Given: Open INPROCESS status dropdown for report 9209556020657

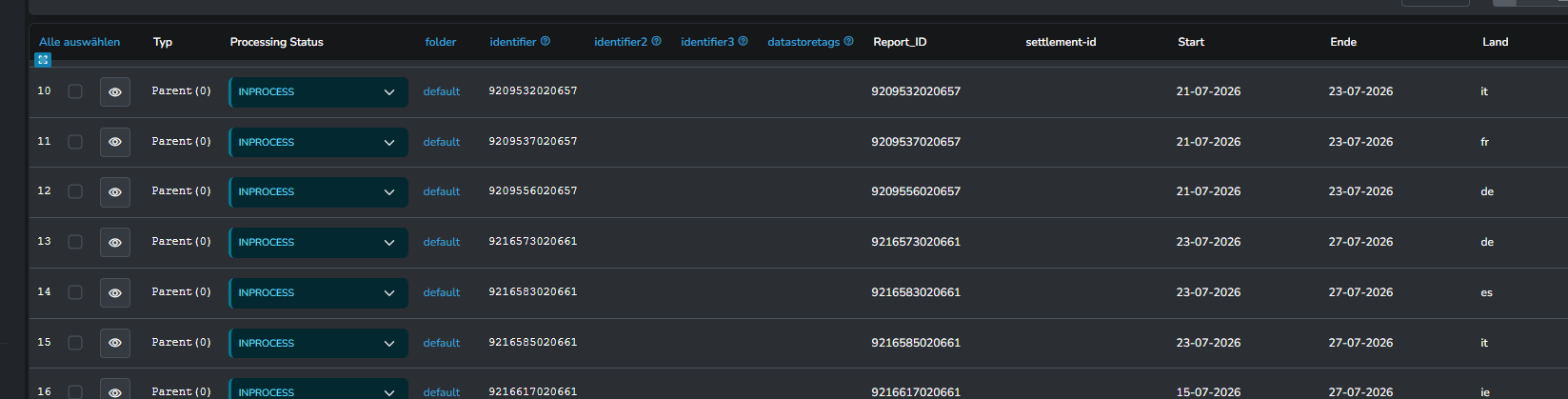Looking at the screenshot, I should [319, 191].
